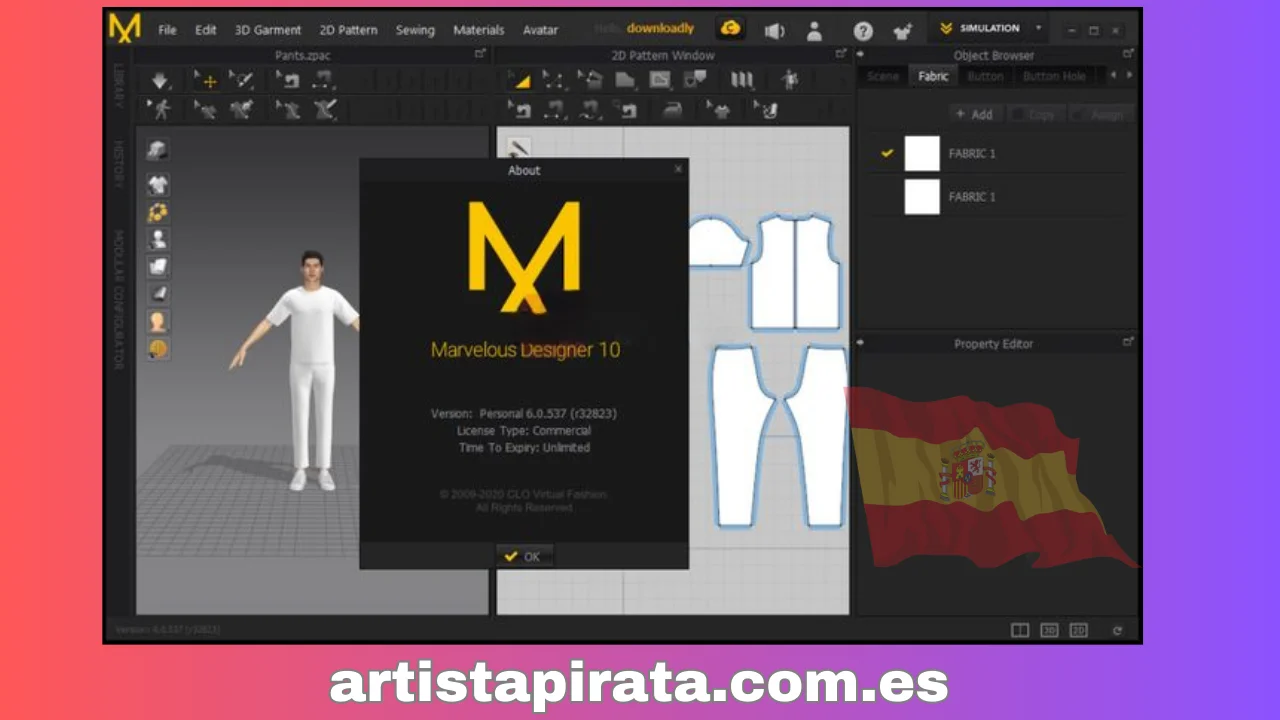Click the shirt with plus icon in top bar
1280x720 pixels.
pyautogui.click(x=903, y=32)
